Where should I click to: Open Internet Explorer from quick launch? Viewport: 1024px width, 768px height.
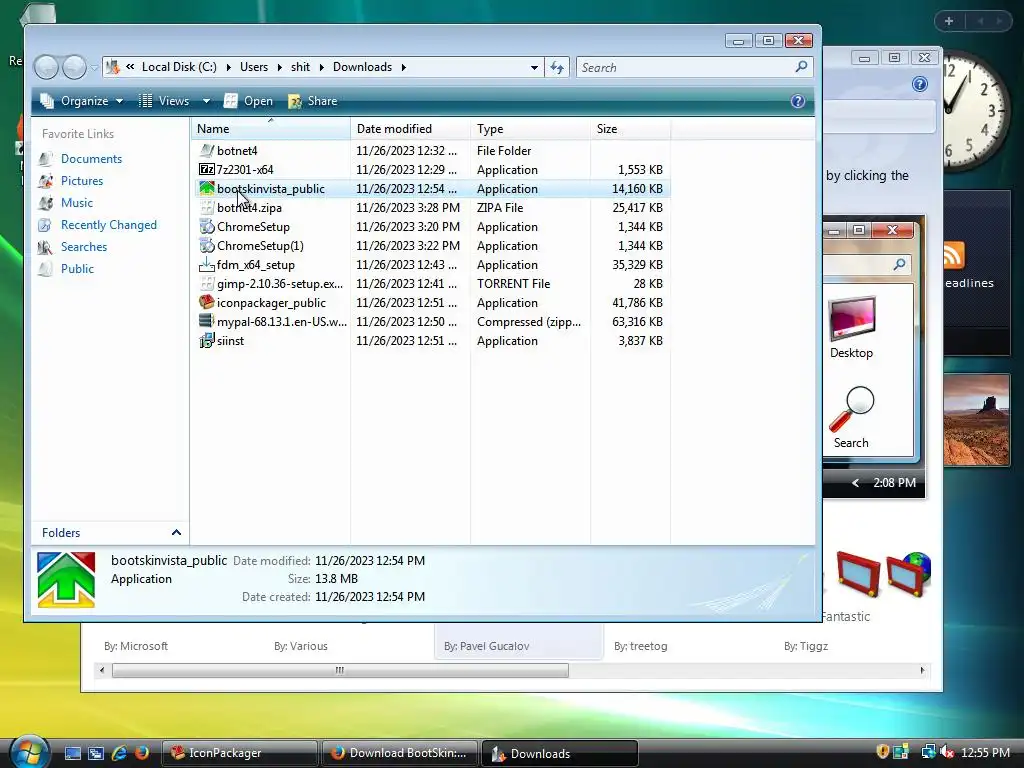(119, 753)
